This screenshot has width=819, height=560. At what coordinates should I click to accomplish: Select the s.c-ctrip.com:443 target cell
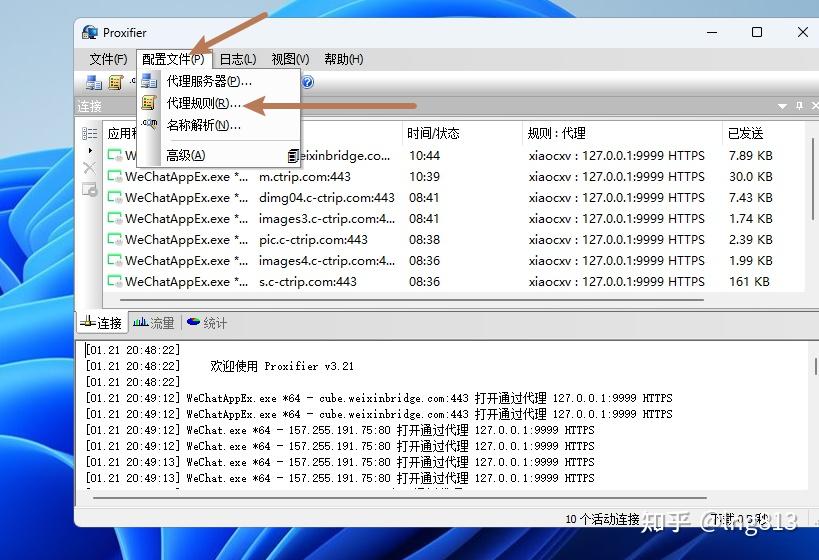[308, 281]
